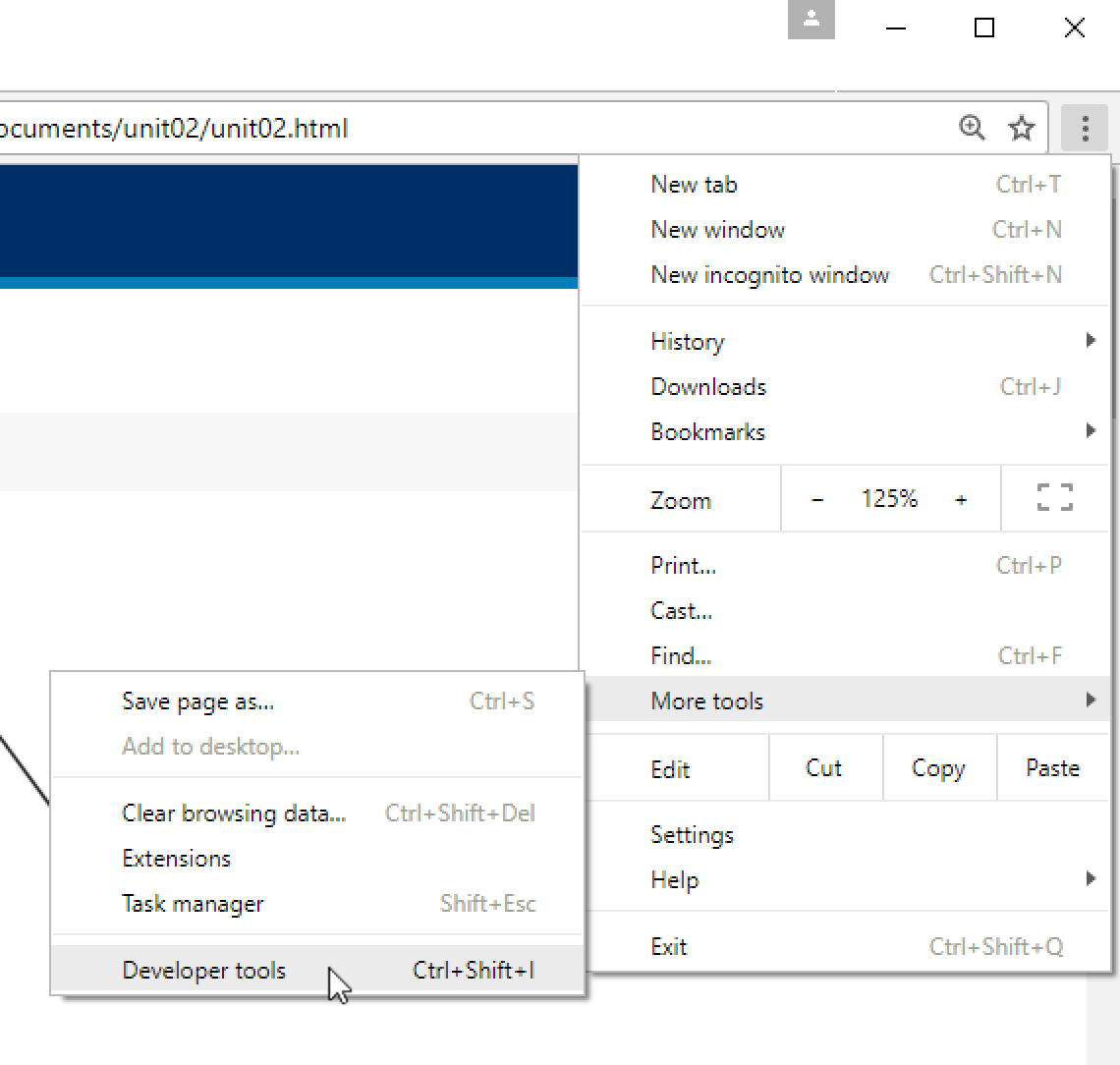Click the Copy button
1120x1065 pixels.
(x=938, y=767)
